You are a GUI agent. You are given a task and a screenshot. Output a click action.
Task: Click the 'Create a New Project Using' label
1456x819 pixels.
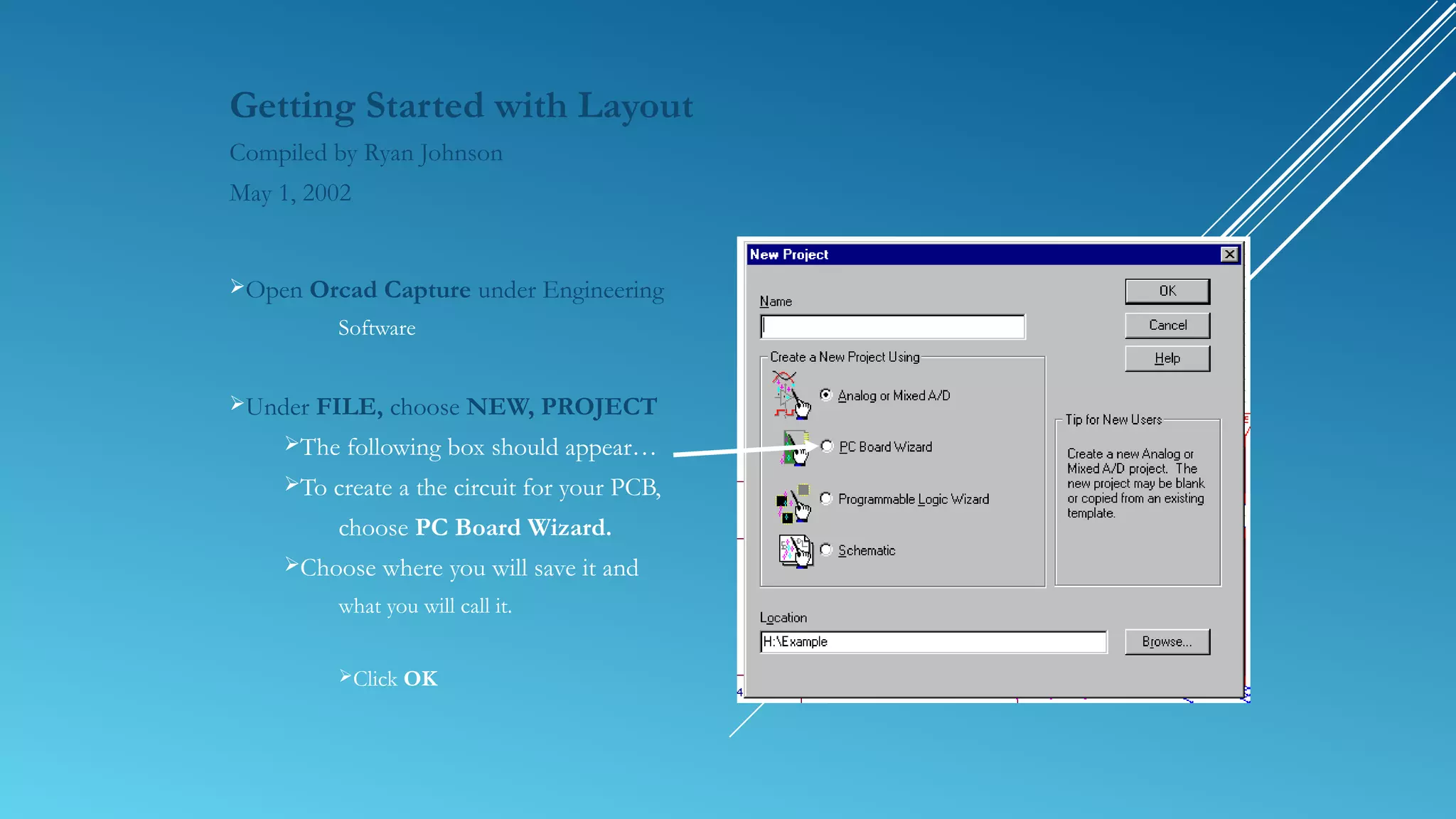tap(845, 357)
